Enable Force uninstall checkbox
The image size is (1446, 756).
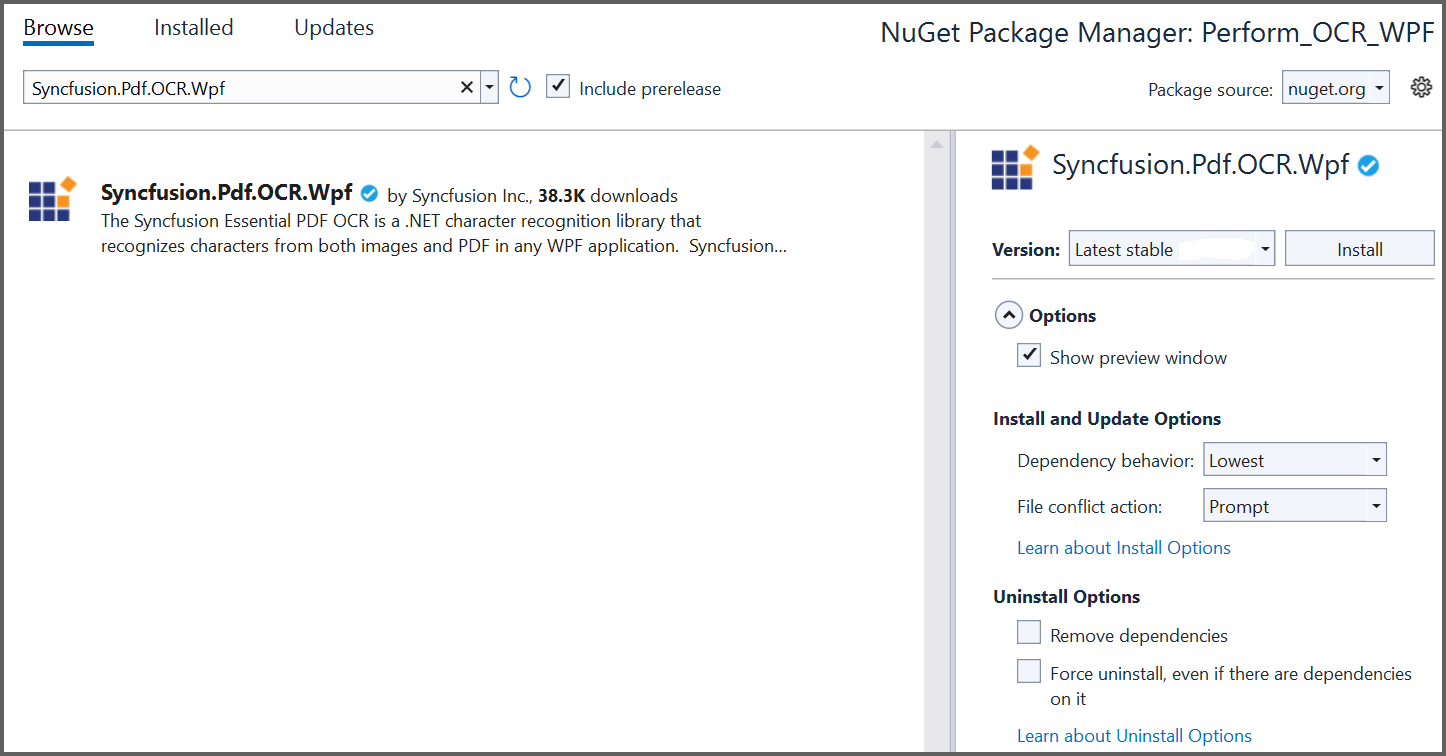coord(1029,671)
